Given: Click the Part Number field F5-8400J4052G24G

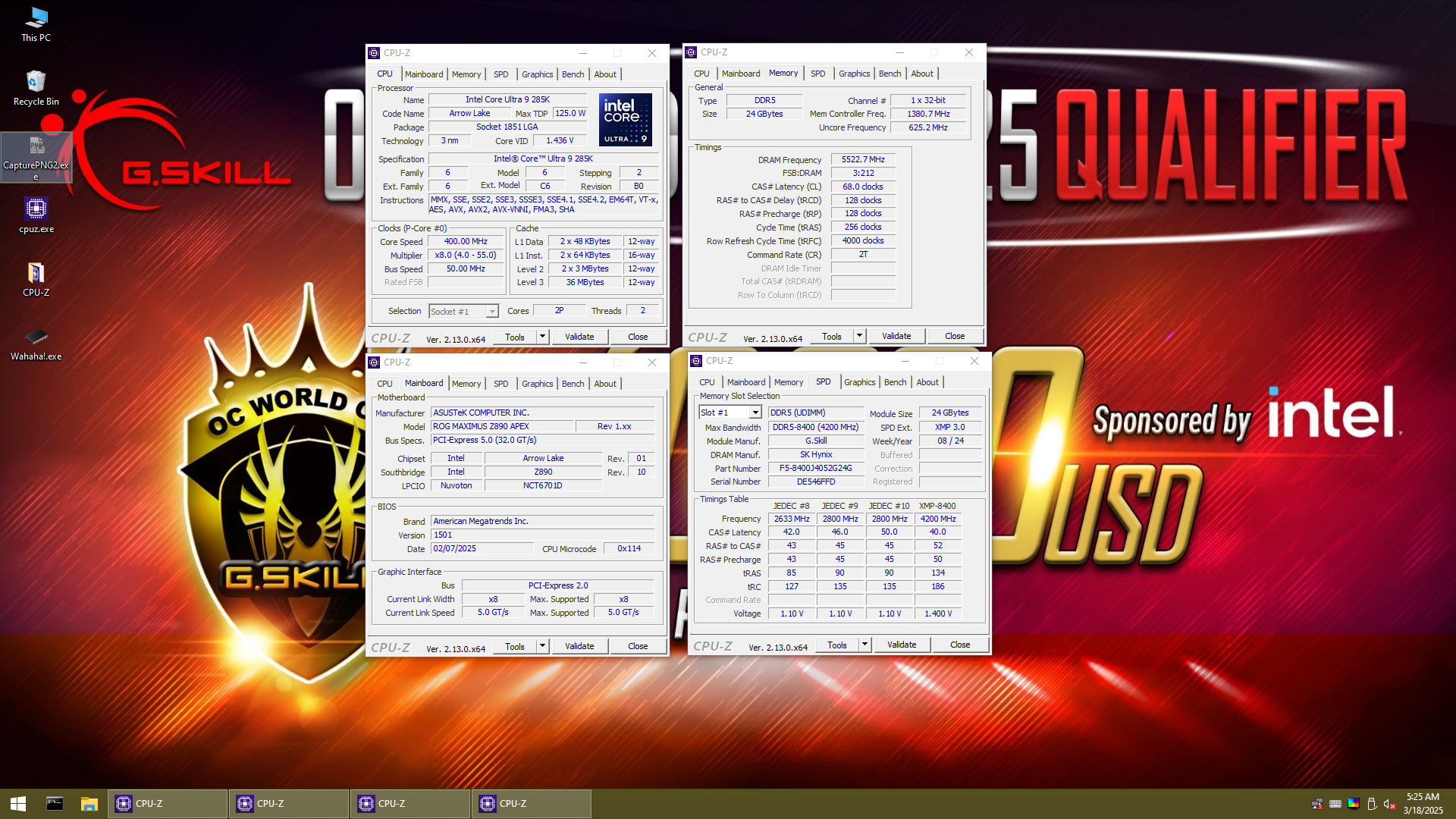Looking at the screenshot, I should (x=816, y=468).
